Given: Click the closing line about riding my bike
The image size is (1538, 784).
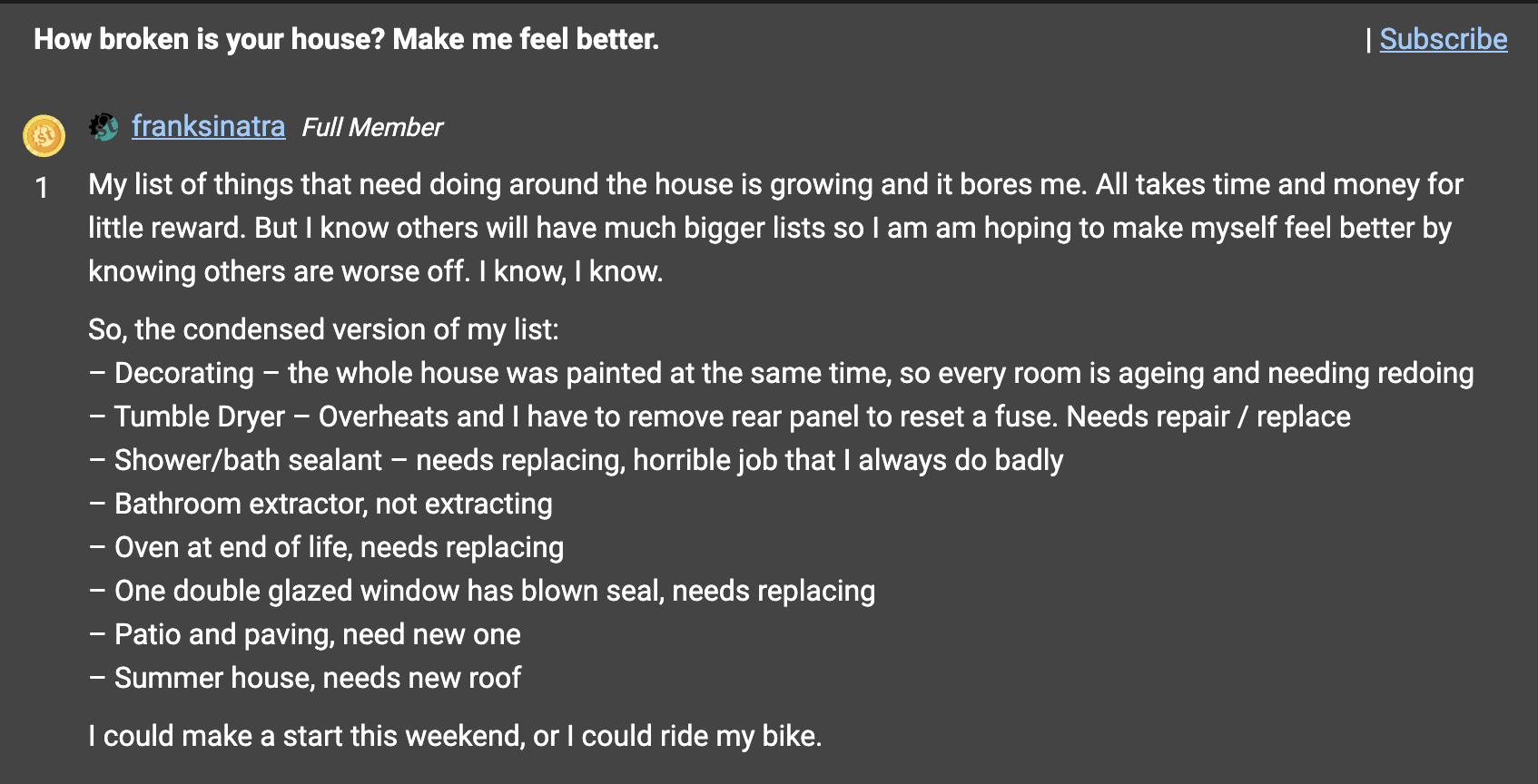Looking at the screenshot, I should click(455, 736).
